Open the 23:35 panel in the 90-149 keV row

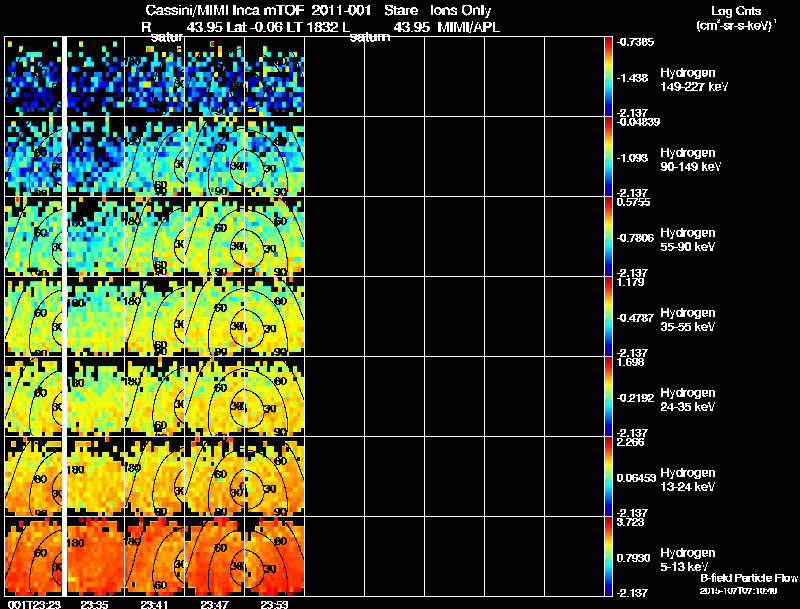96,157
